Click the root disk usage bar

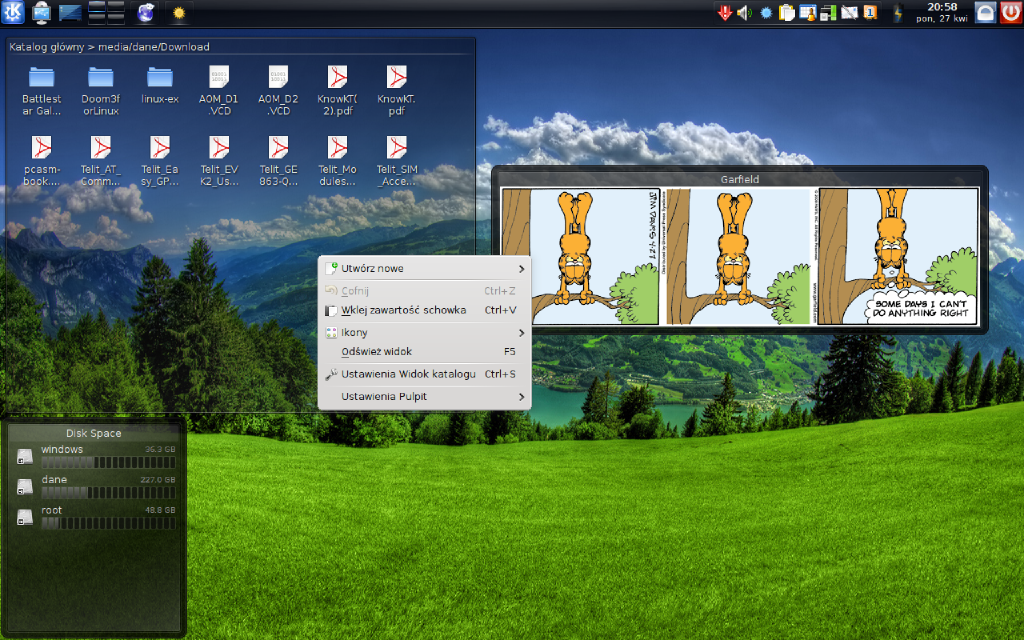coord(108,523)
